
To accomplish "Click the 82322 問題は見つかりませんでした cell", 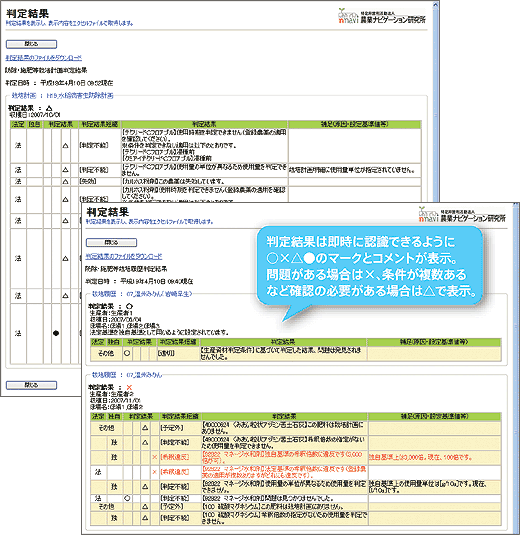I will pos(284,498).
